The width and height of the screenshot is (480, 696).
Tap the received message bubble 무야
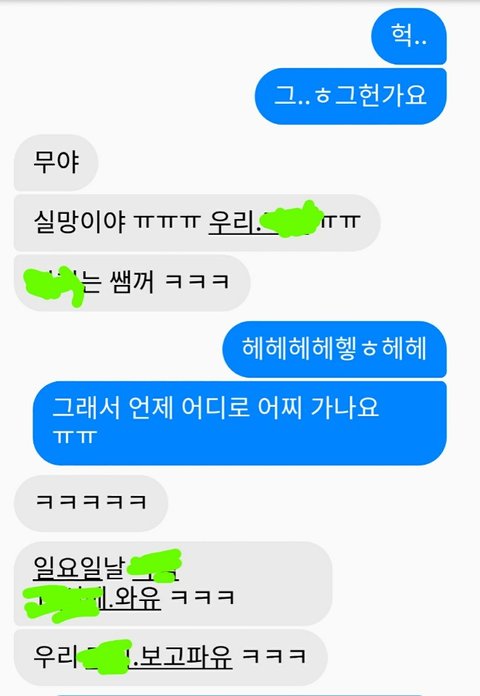pyautogui.click(x=56, y=162)
